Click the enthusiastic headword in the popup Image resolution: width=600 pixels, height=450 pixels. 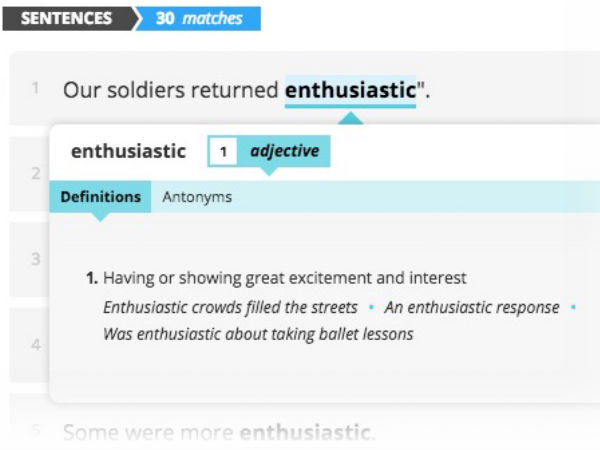coord(128,151)
